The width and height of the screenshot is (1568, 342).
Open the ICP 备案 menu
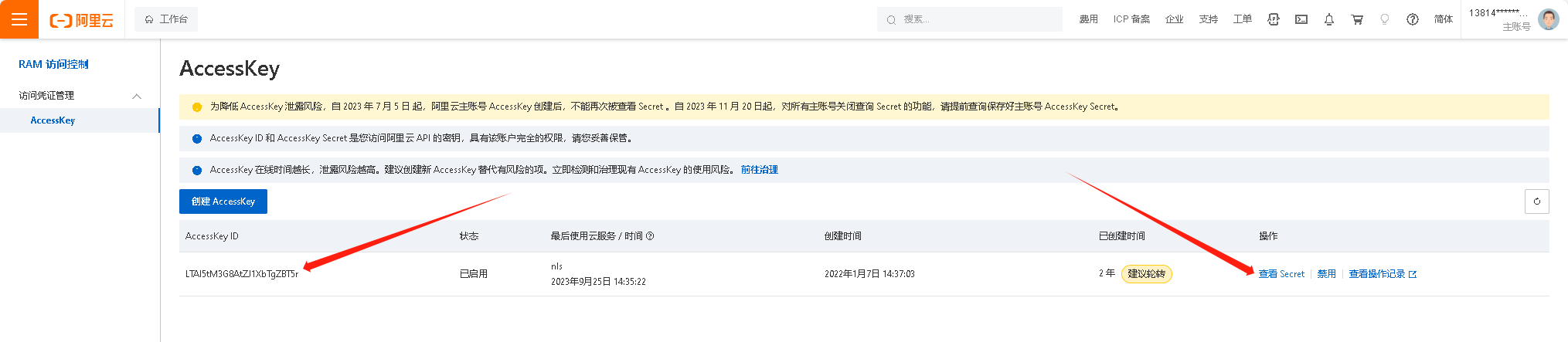pos(1131,19)
